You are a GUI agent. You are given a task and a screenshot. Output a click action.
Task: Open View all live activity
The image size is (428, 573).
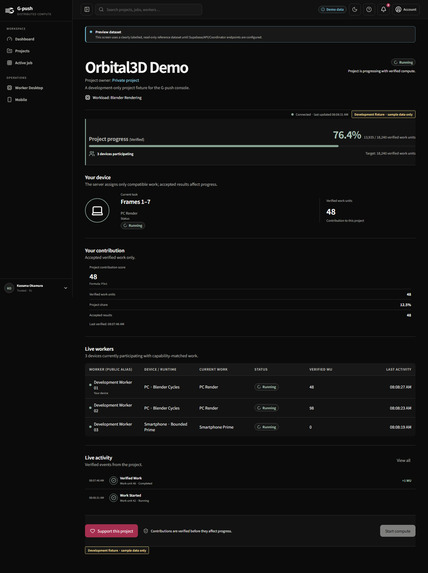(x=404, y=460)
